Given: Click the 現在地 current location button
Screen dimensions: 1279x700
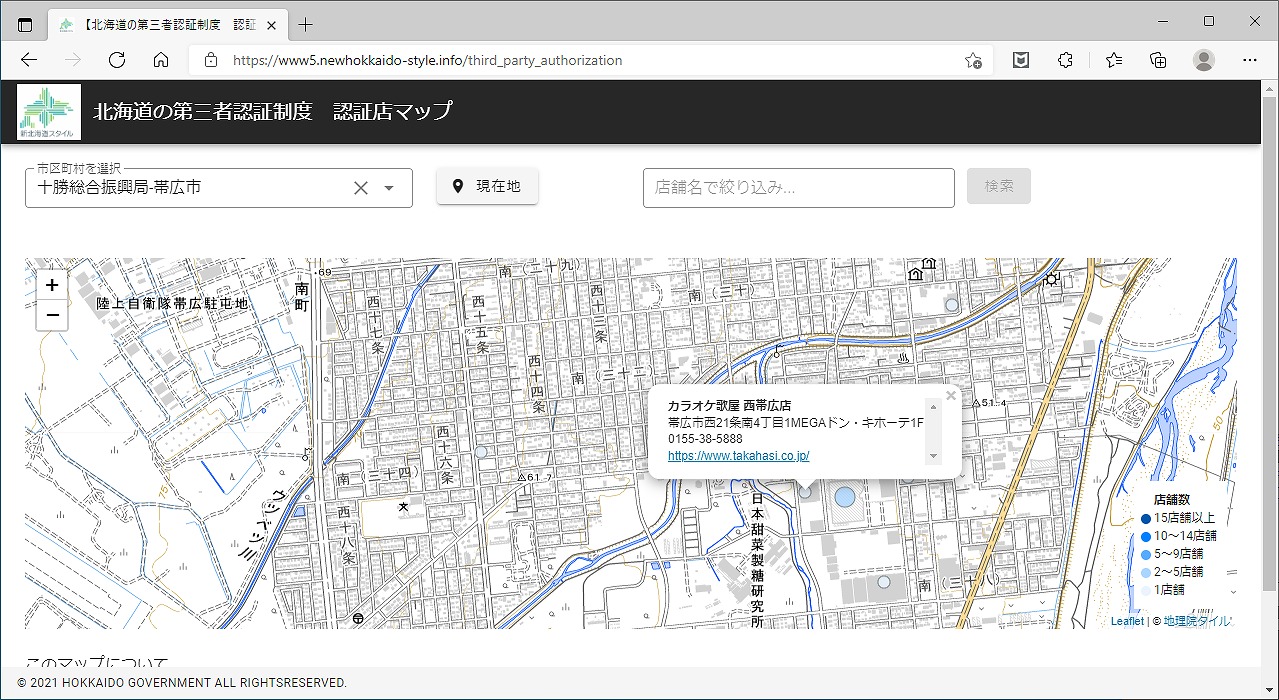Looking at the screenshot, I should tap(487, 186).
